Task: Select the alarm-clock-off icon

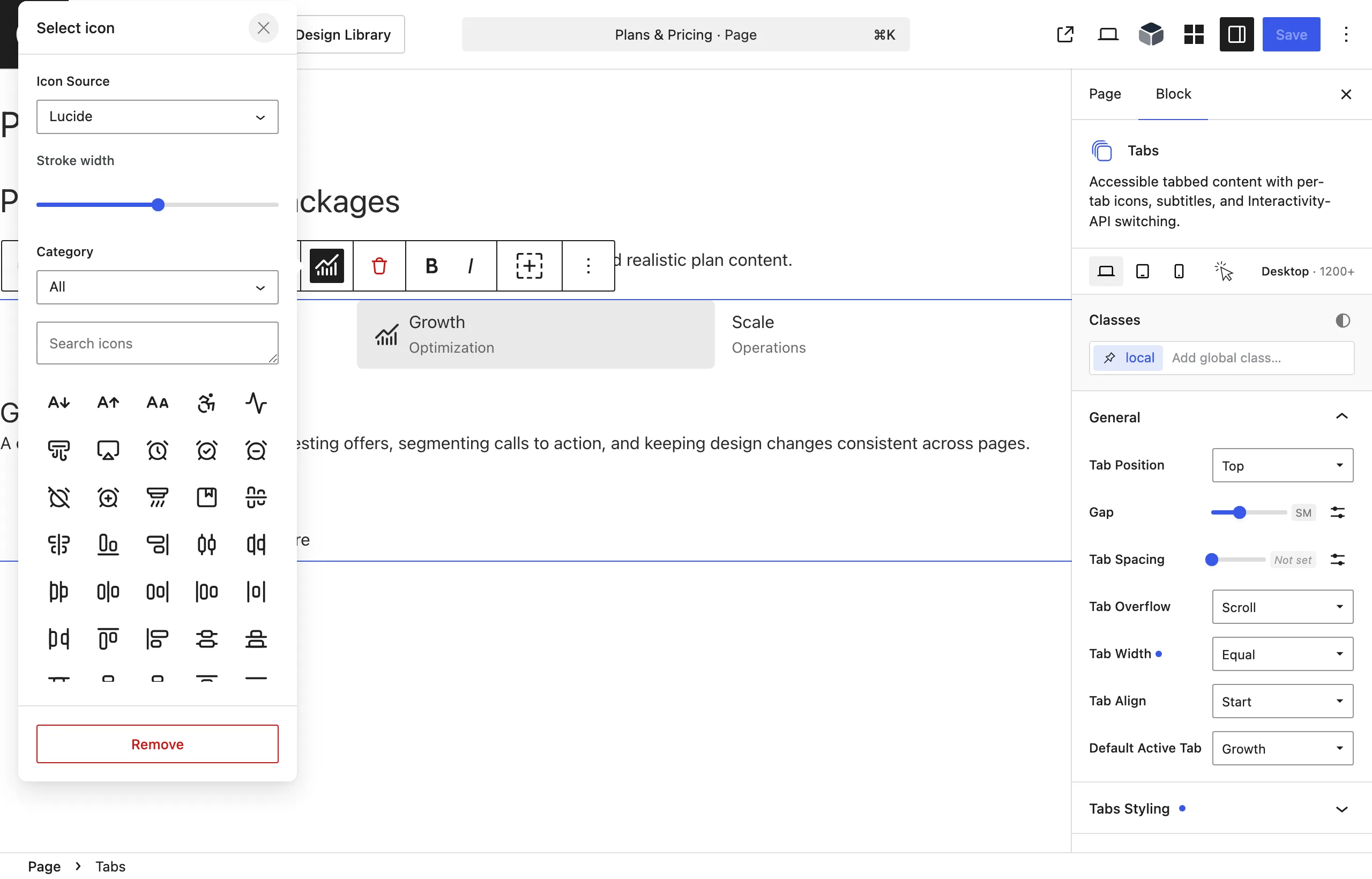Action: (x=59, y=497)
